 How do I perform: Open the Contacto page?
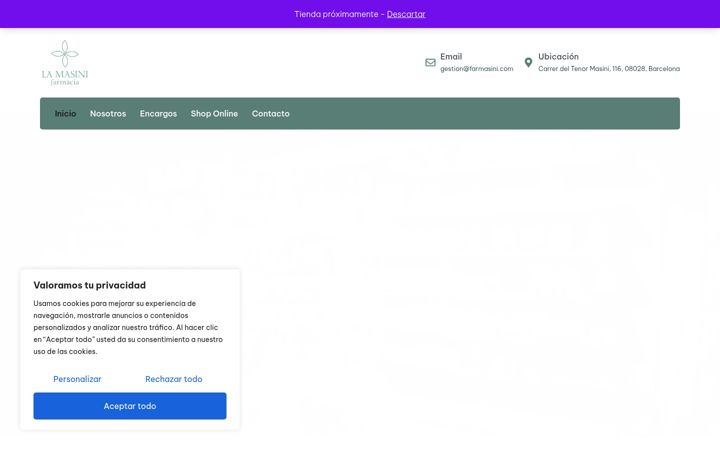270,113
